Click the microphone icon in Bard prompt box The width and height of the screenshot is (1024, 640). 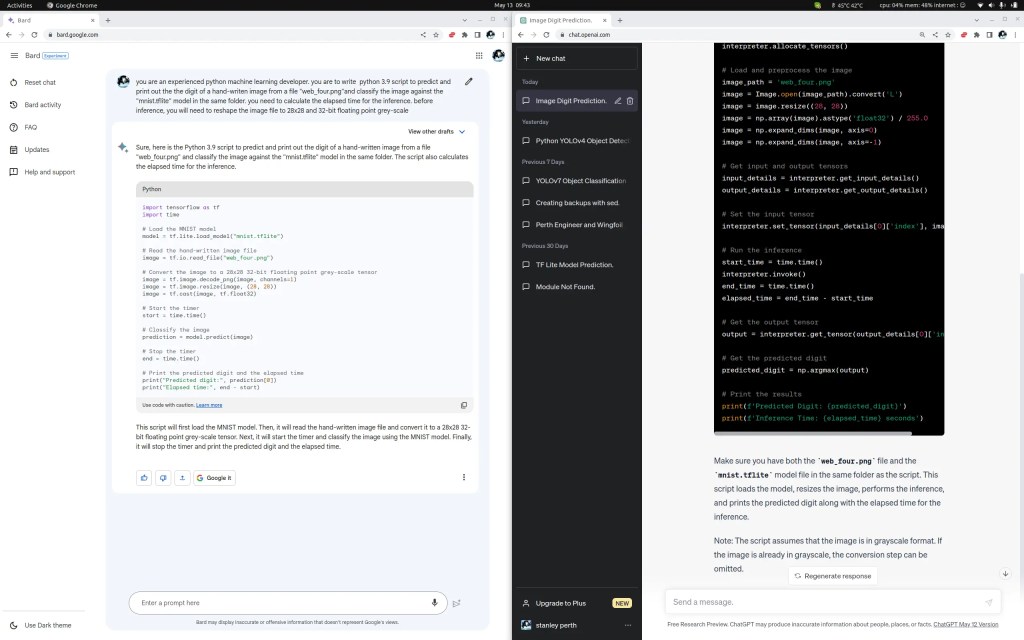(434, 603)
